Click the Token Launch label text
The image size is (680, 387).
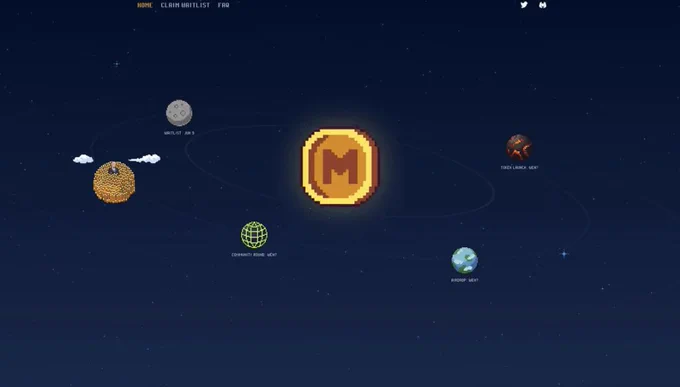(520, 167)
